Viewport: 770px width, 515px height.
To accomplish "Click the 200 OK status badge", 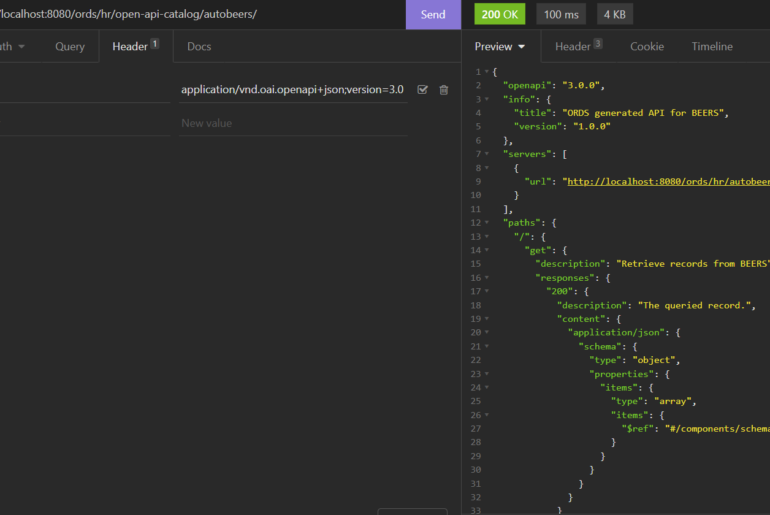I will pyautogui.click(x=499, y=14).
